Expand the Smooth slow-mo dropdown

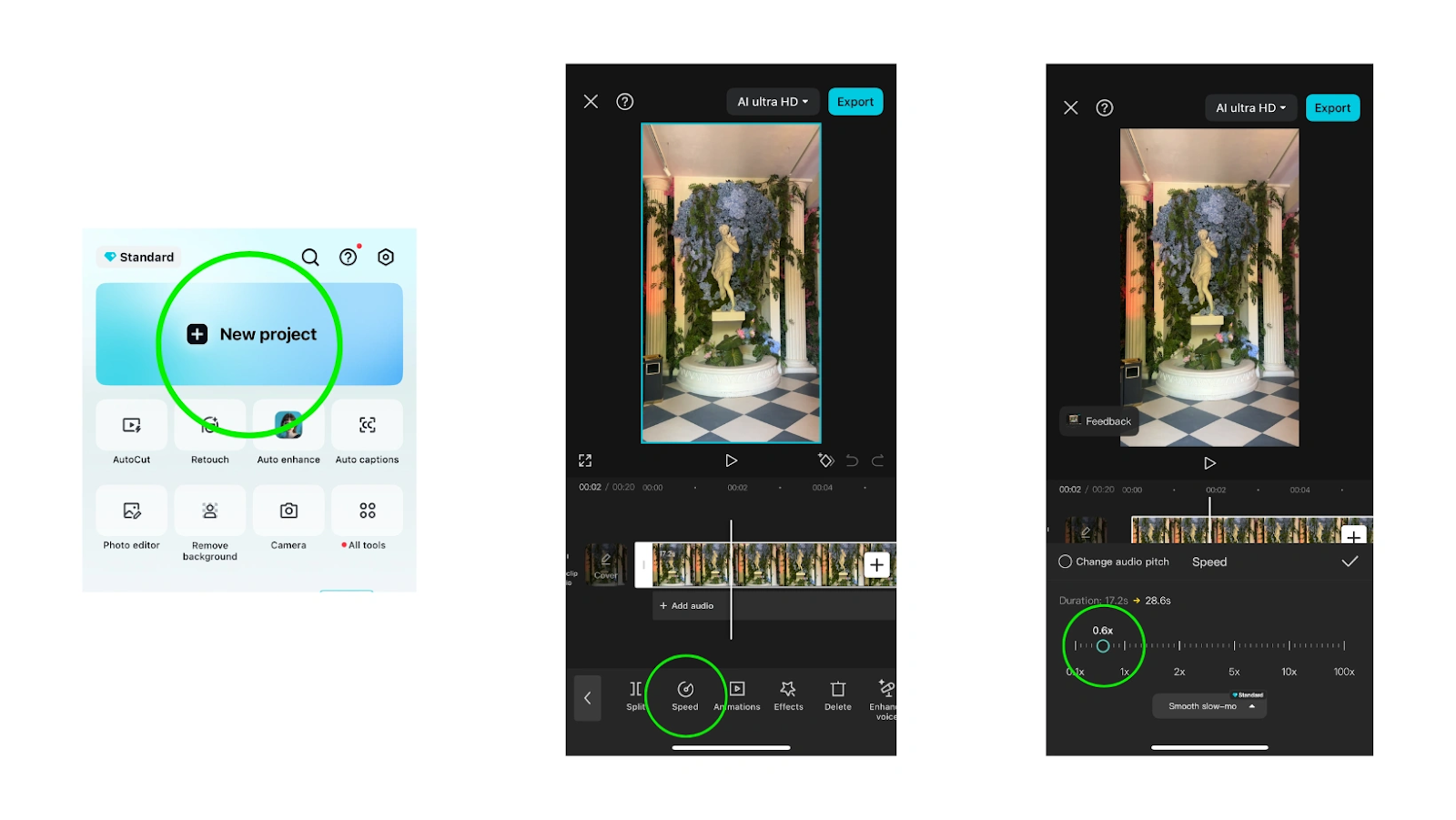tap(1209, 706)
